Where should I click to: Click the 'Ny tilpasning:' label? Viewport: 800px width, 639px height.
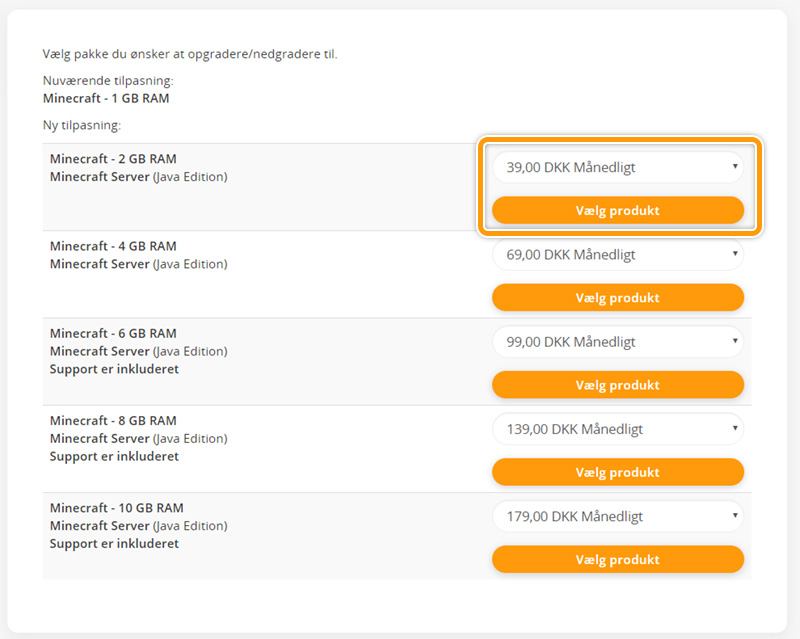(x=82, y=125)
